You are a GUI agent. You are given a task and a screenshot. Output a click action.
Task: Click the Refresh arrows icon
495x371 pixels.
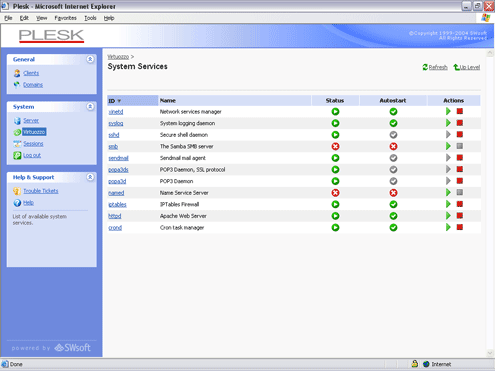pyautogui.click(x=425, y=67)
